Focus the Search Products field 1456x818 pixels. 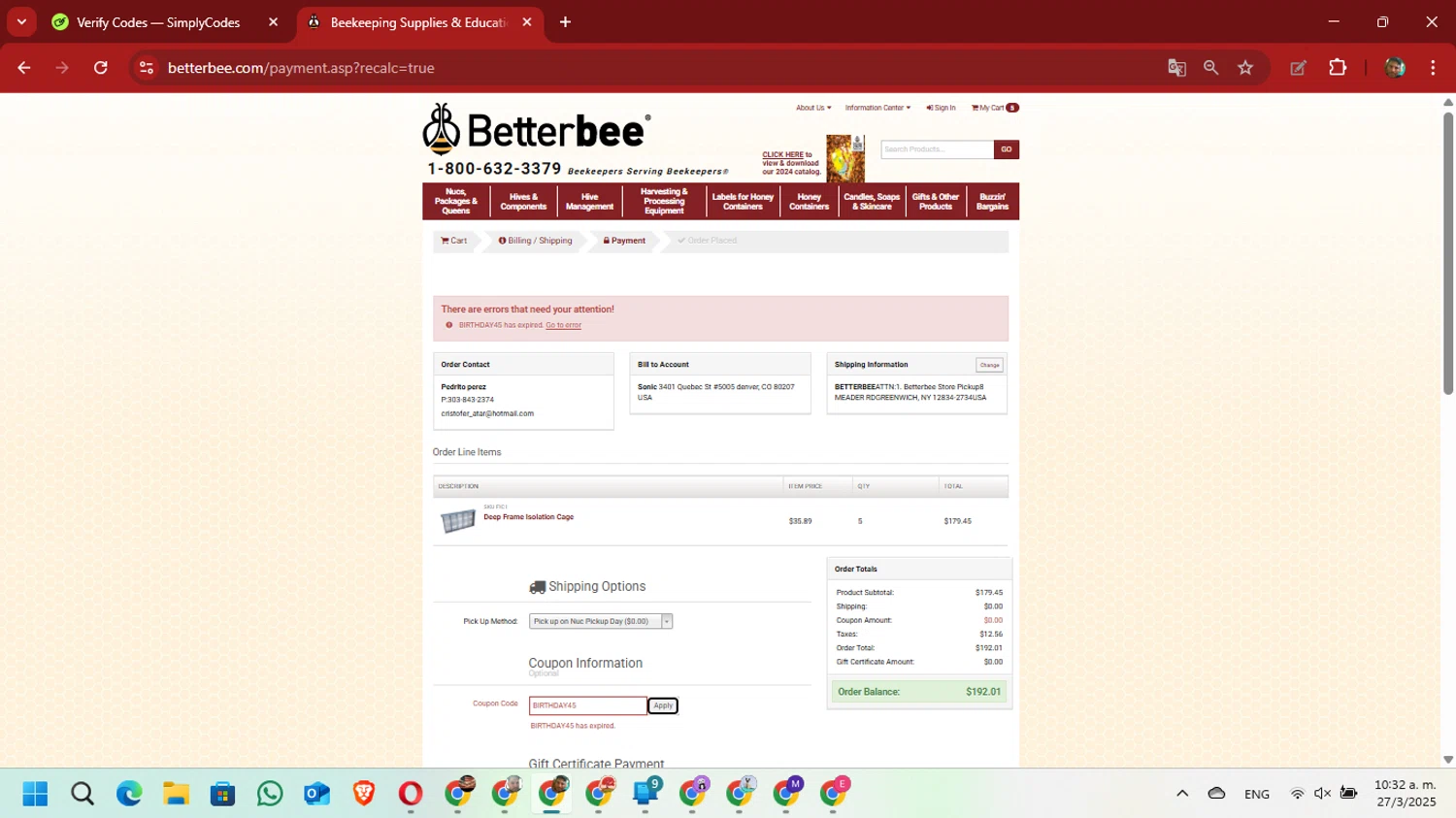937,149
